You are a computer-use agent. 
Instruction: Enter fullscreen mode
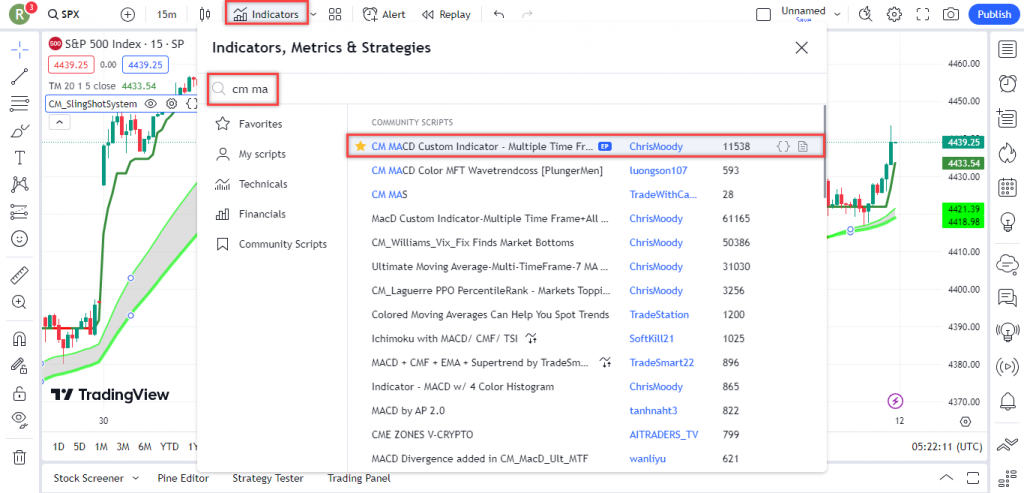coord(923,14)
